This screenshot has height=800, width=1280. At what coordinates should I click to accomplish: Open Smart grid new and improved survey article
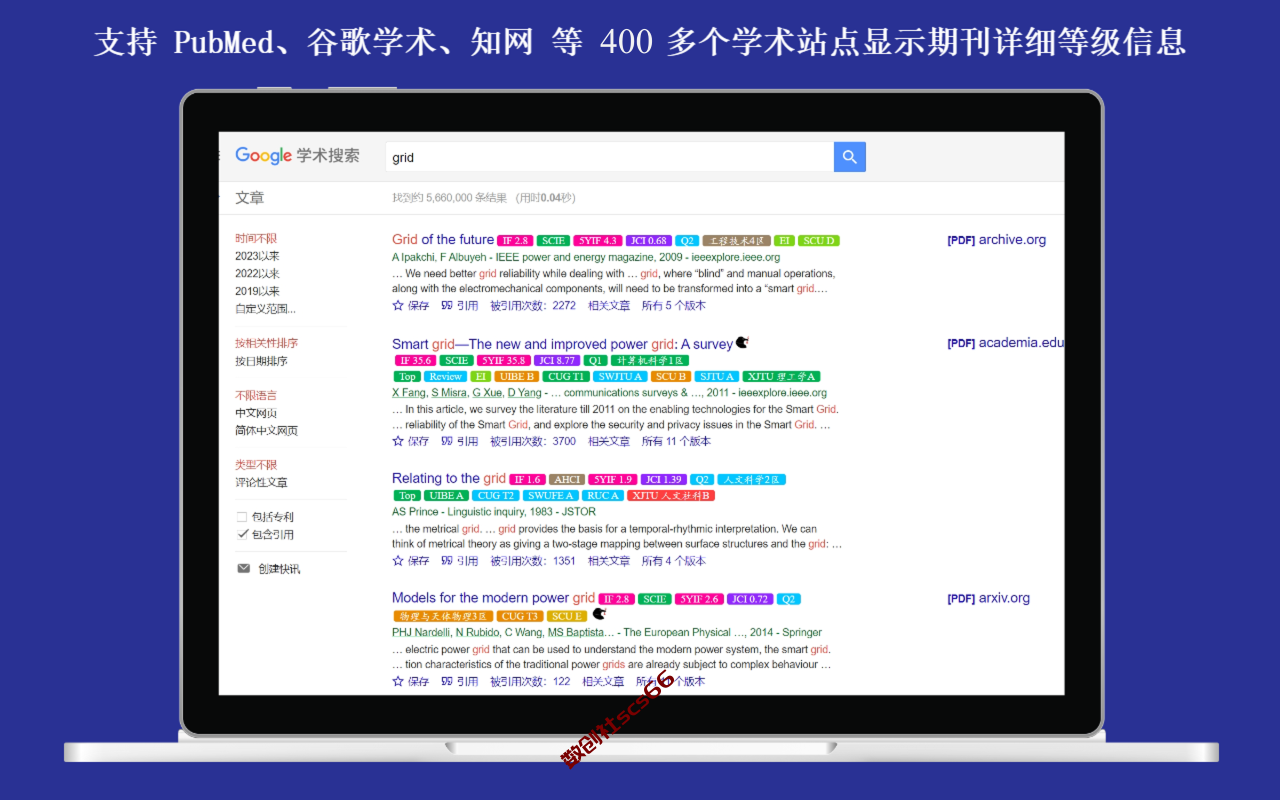562,344
